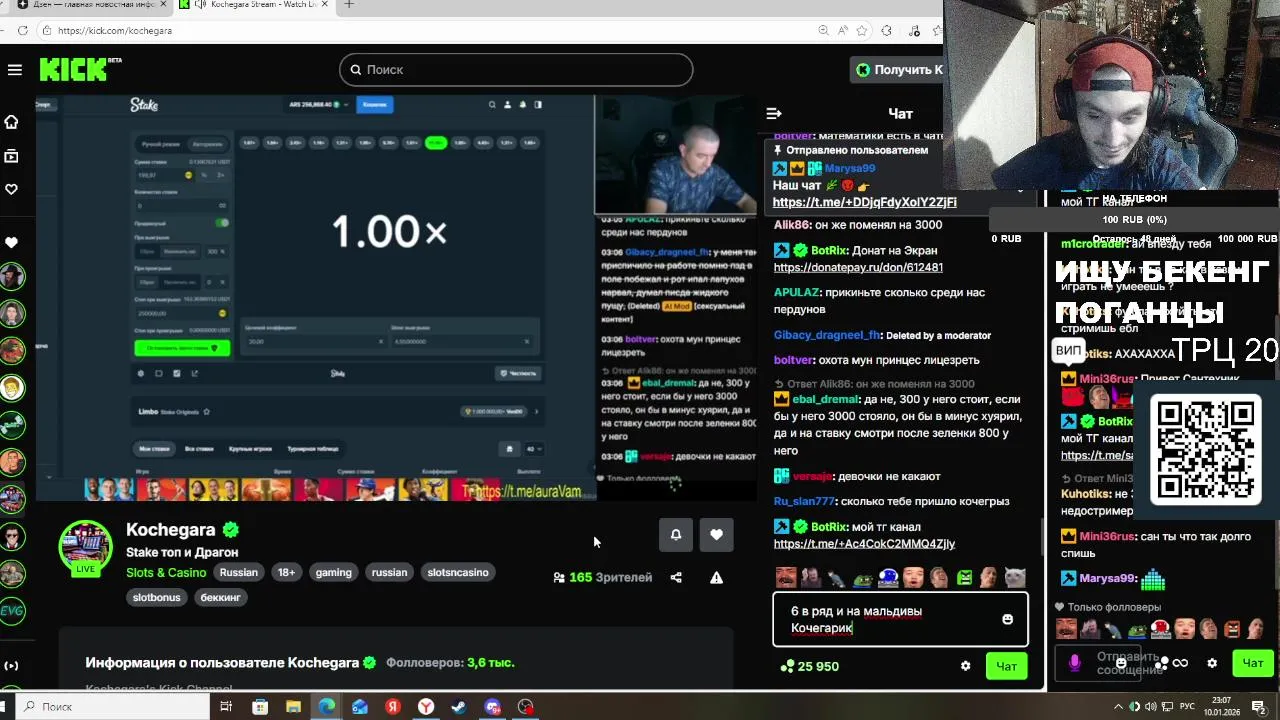Open the donatepay.ru/don/612481 link
Viewport: 1280px width, 720px height.
pyautogui.click(x=858, y=267)
